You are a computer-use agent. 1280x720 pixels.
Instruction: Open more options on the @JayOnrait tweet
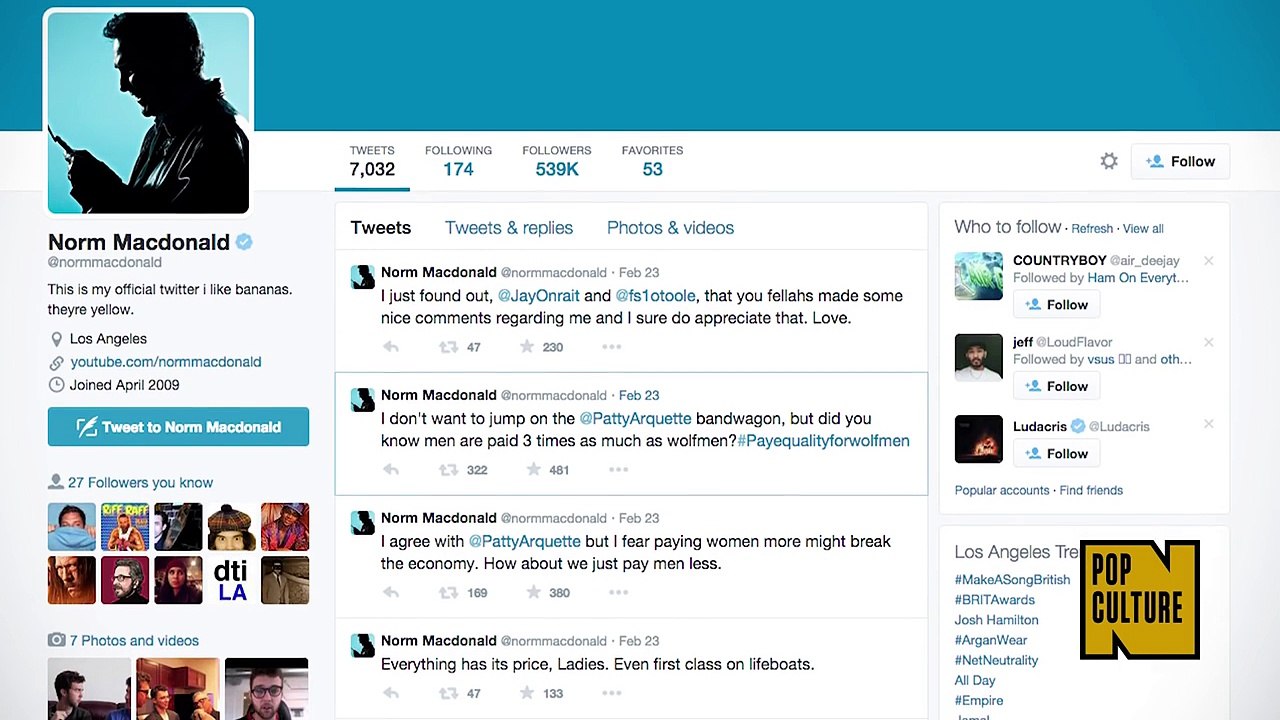(x=611, y=347)
